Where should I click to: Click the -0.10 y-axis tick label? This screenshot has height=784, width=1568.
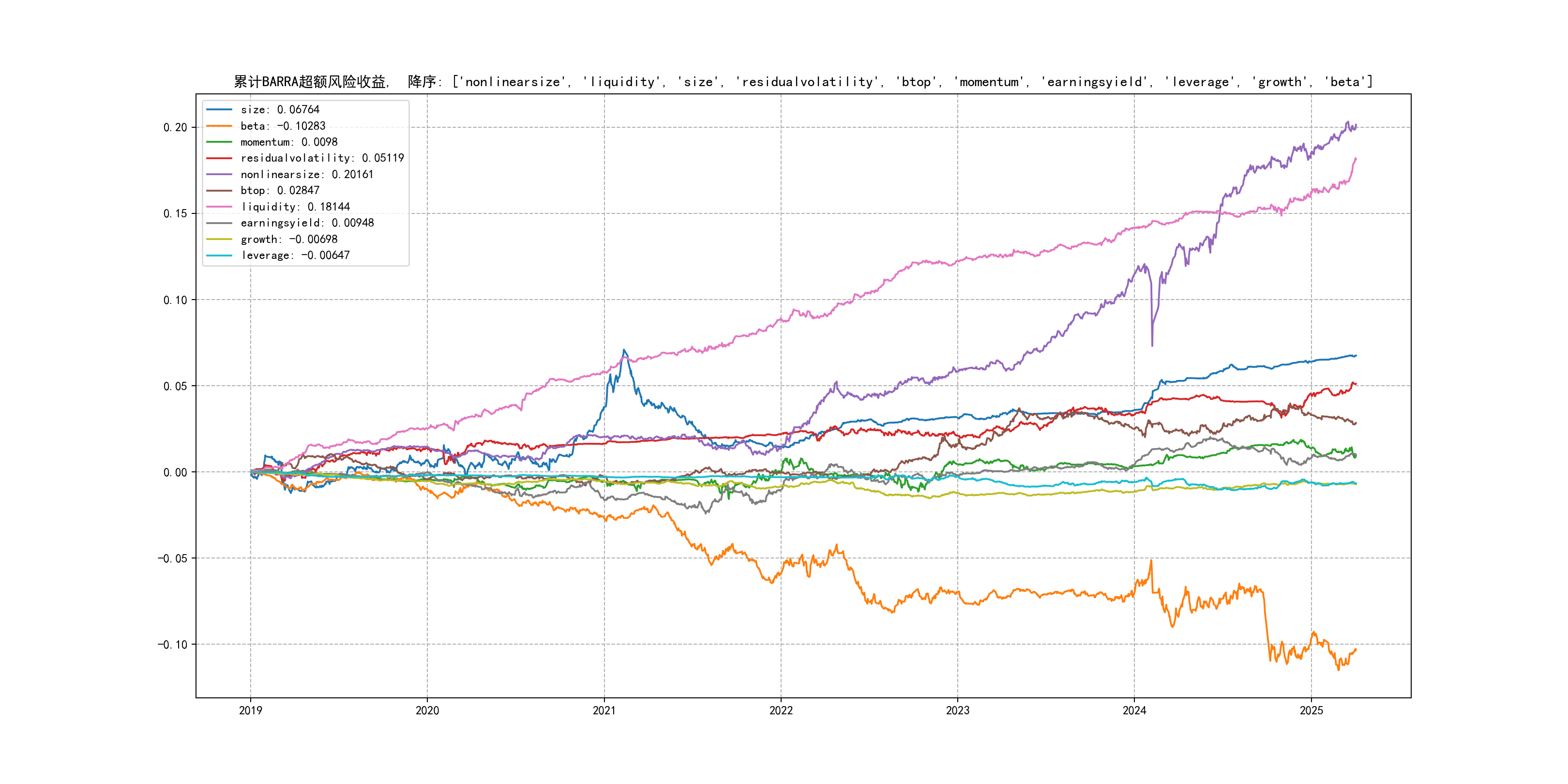tap(173, 645)
